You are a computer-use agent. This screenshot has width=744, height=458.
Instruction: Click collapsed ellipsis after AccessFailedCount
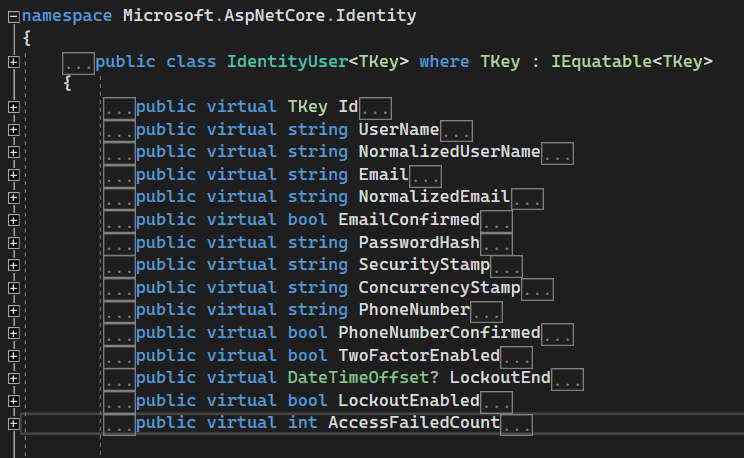(517, 425)
